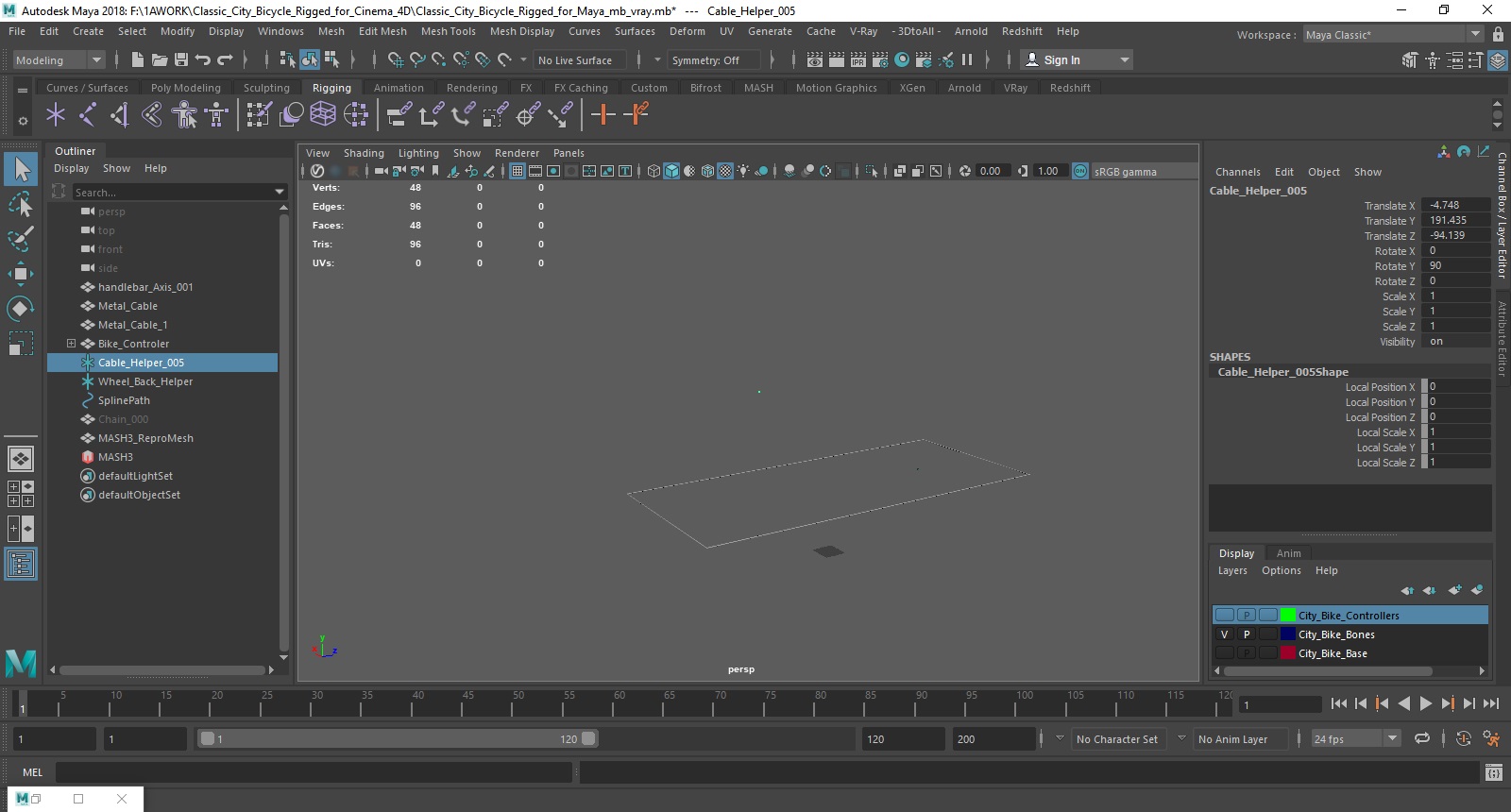The height and width of the screenshot is (812, 1511).
Task: Click the Outliner search field
Action: 175,192
